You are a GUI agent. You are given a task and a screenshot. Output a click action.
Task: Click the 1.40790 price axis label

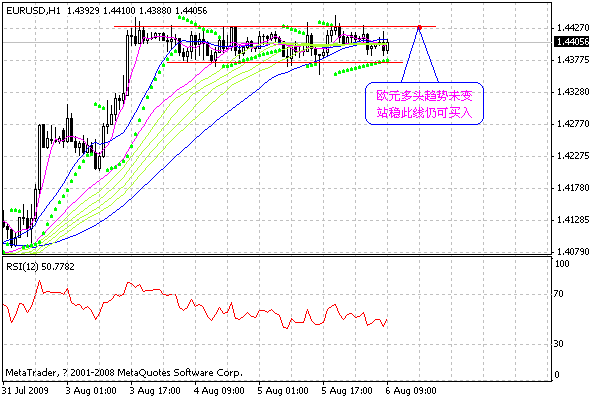tap(572, 251)
